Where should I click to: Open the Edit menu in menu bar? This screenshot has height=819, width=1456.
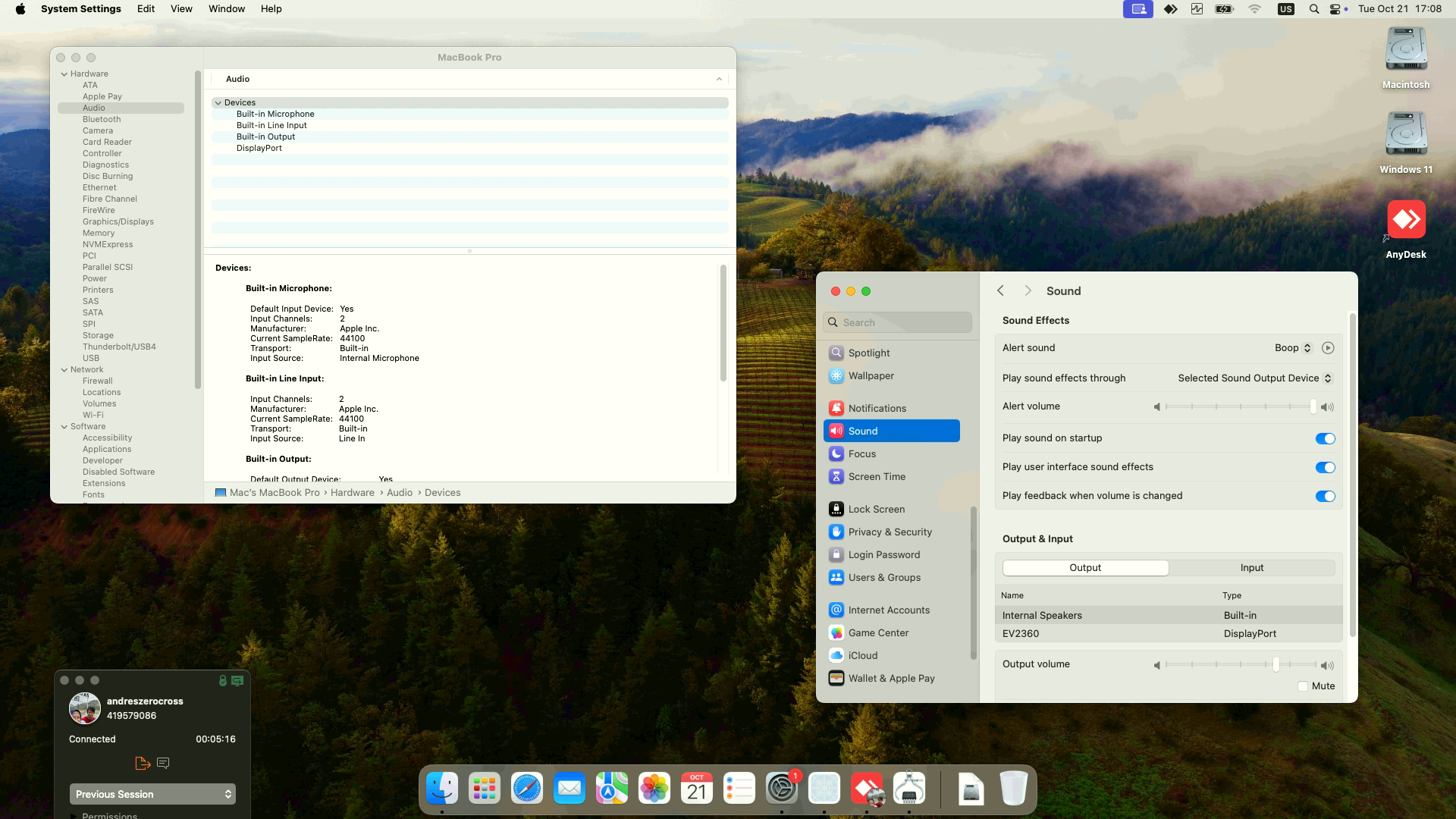pyautogui.click(x=146, y=9)
